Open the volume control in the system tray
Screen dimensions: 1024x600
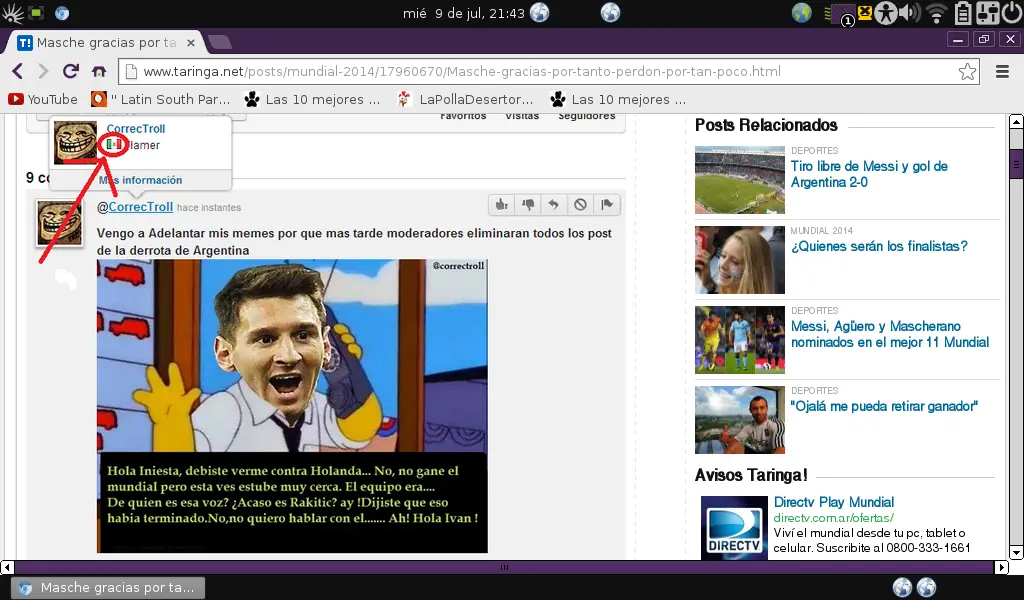pyautogui.click(x=910, y=12)
